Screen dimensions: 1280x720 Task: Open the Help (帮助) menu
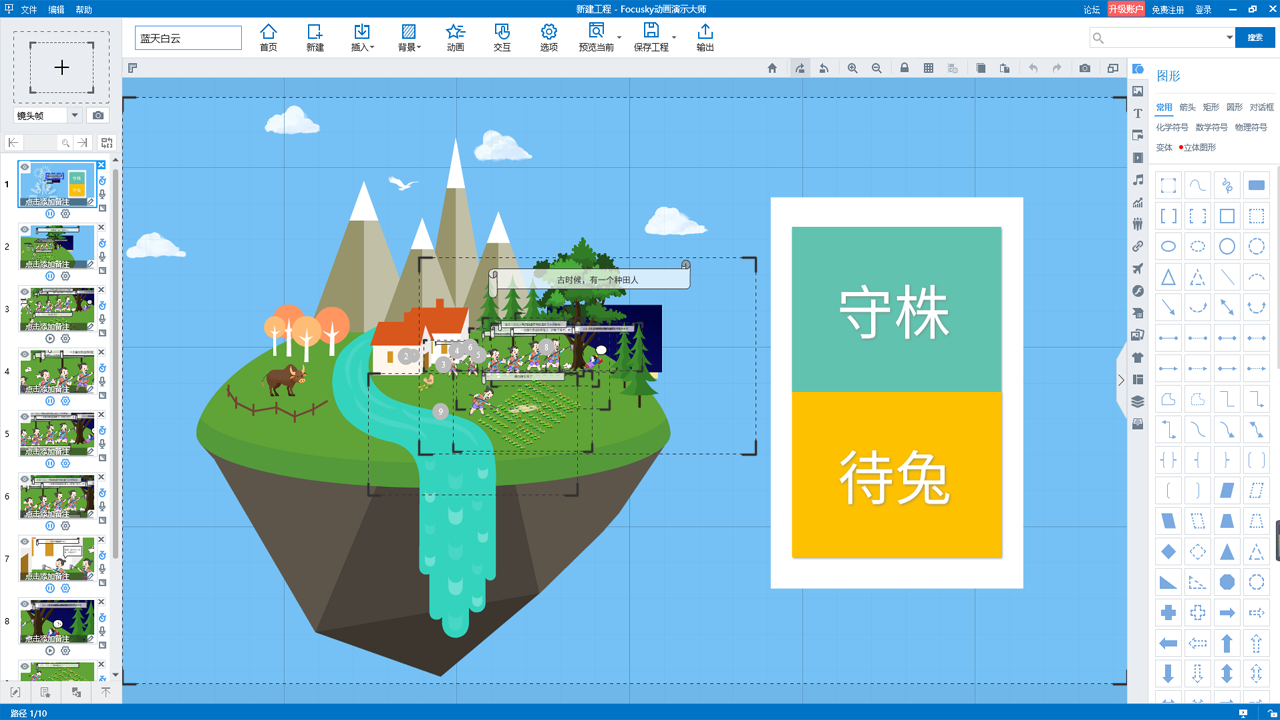[84, 9]
